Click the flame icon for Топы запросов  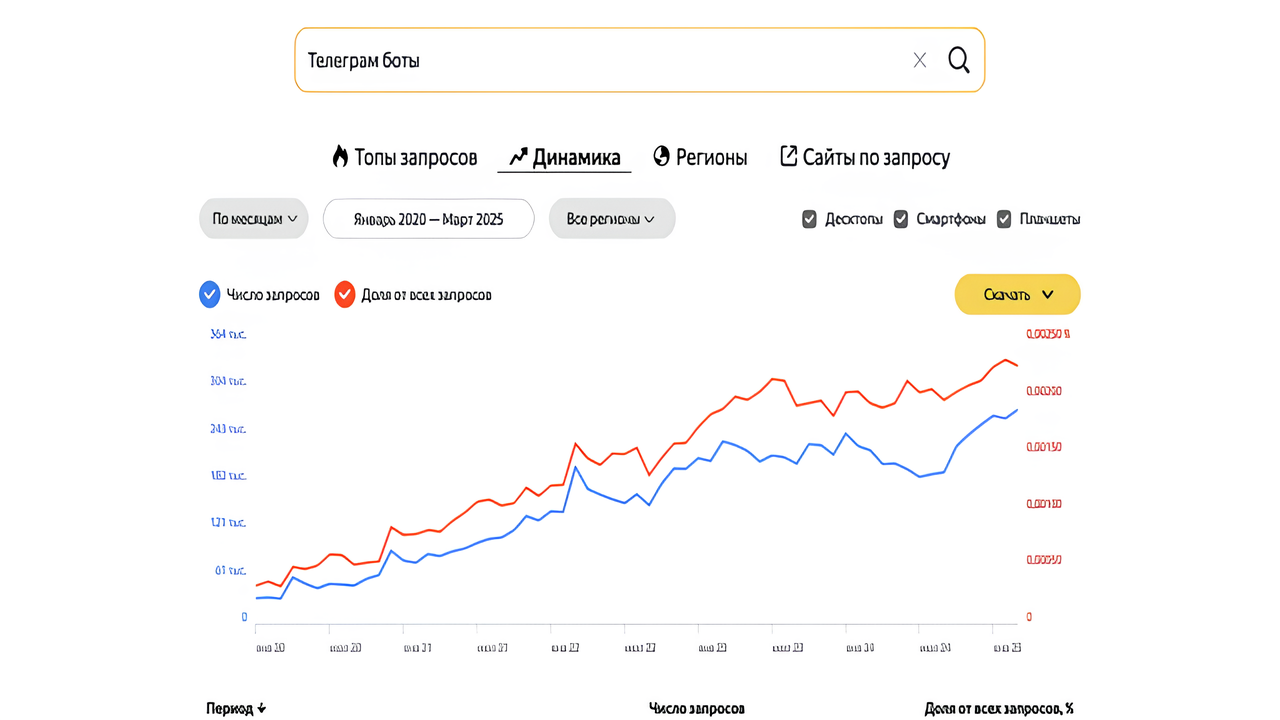click(x=340, y=156)
